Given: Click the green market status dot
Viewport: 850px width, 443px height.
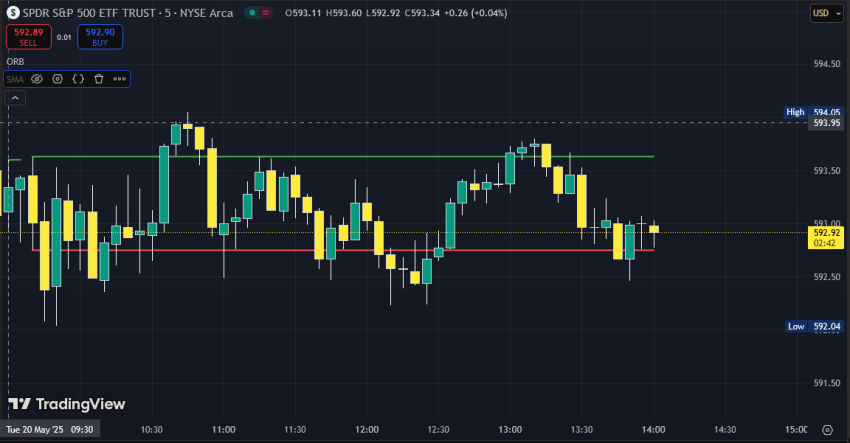Looking at the screenshot, I should (252, 12).
